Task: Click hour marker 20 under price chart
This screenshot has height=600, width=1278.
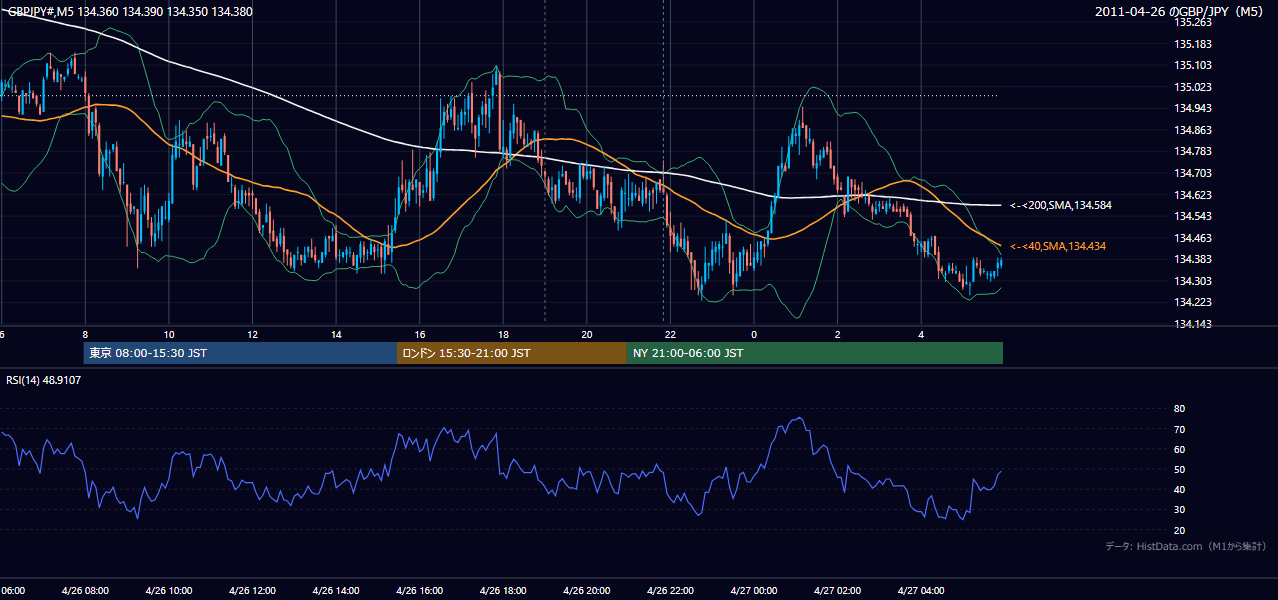Action: pos(587,335)
